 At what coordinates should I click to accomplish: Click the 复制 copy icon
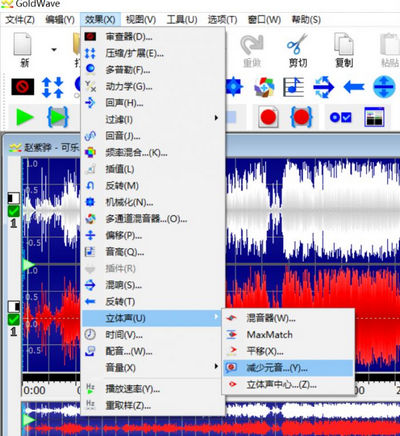click(x=344, y=50)
